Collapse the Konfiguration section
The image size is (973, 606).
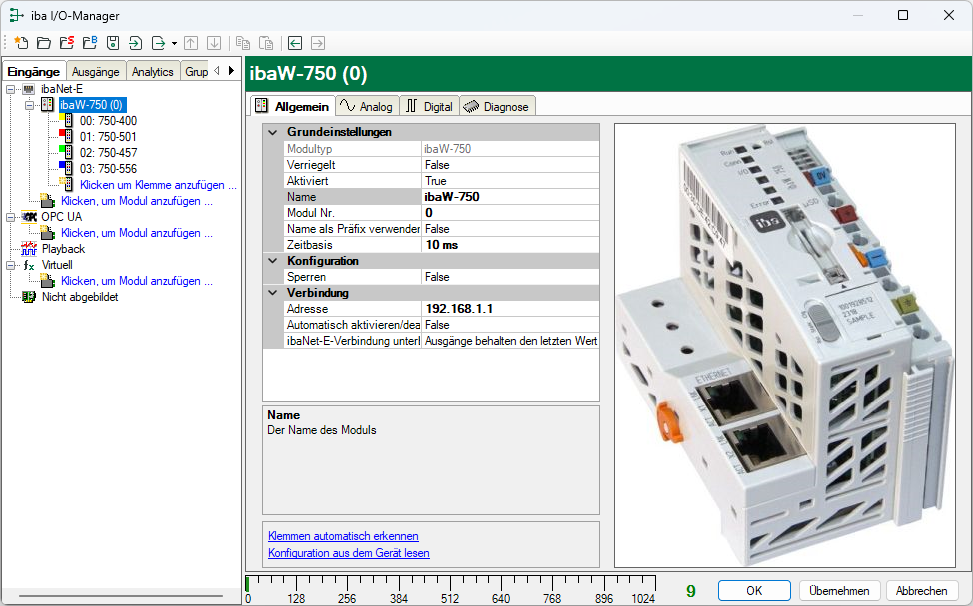(x=272, y=261)
